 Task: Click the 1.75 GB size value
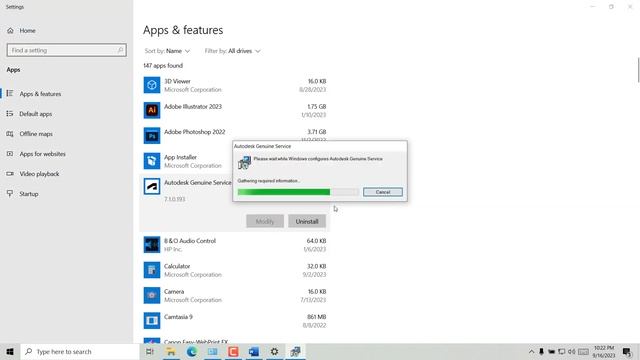pos(317,107)
